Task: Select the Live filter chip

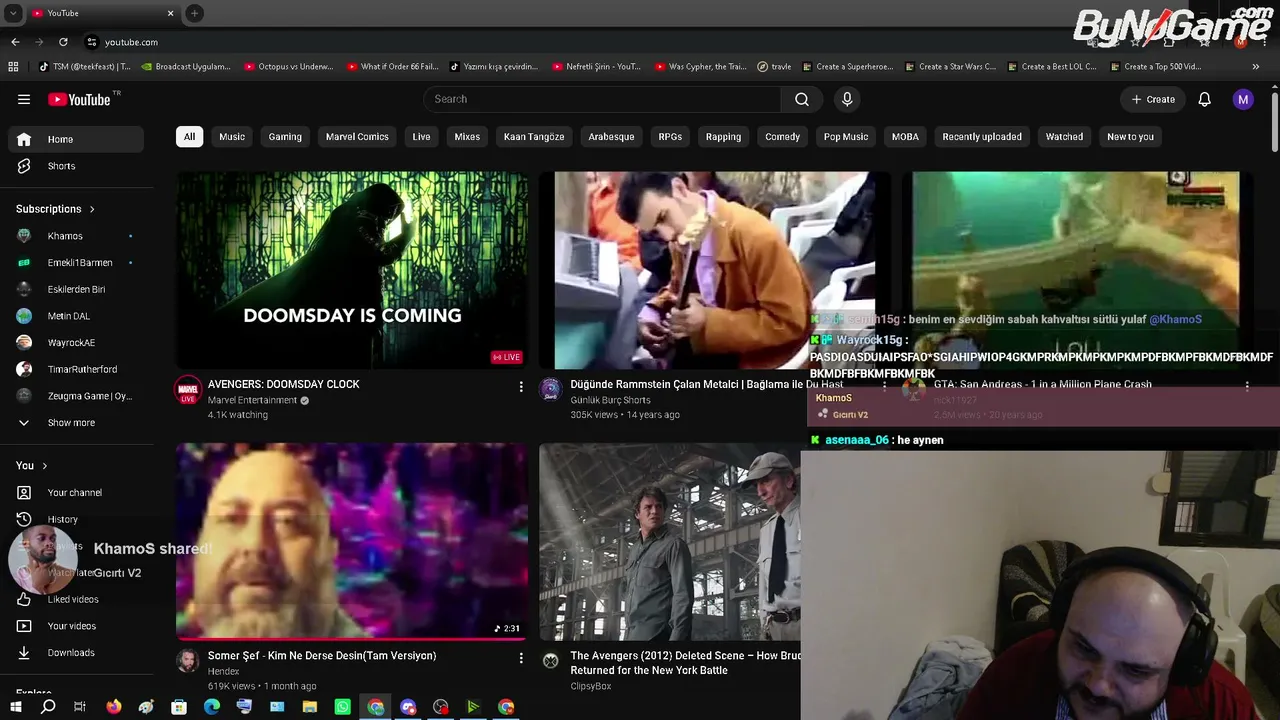Action: point(421,137)
